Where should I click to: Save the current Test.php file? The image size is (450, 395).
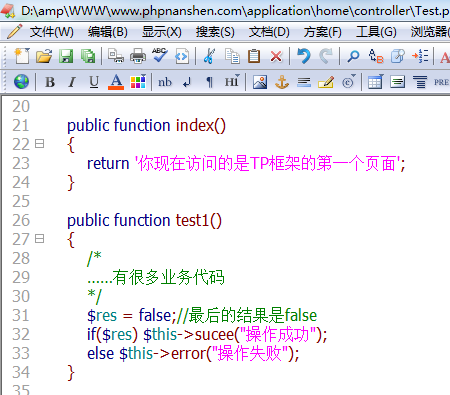point(66,56)
